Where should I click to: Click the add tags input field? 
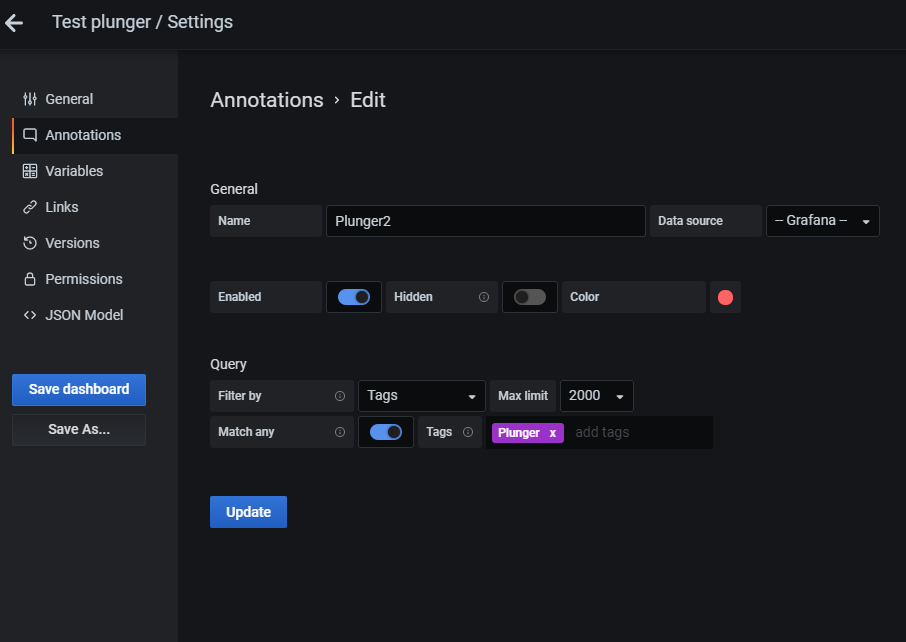tap(641, 432)
